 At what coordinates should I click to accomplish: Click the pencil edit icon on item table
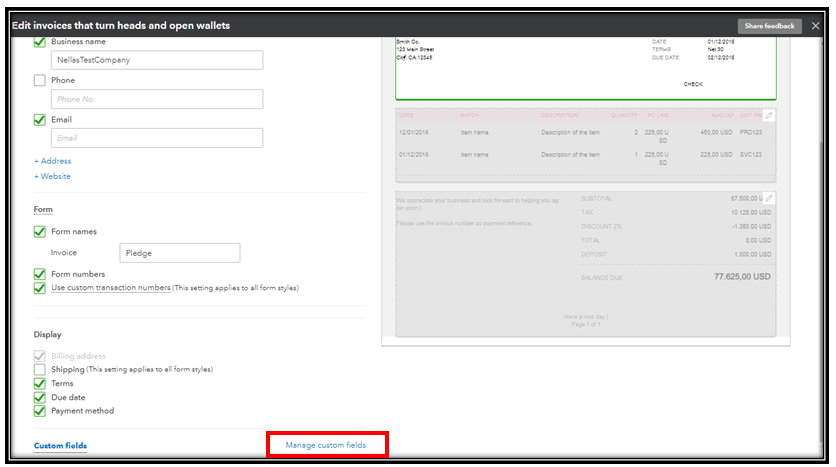pos(768,116)
